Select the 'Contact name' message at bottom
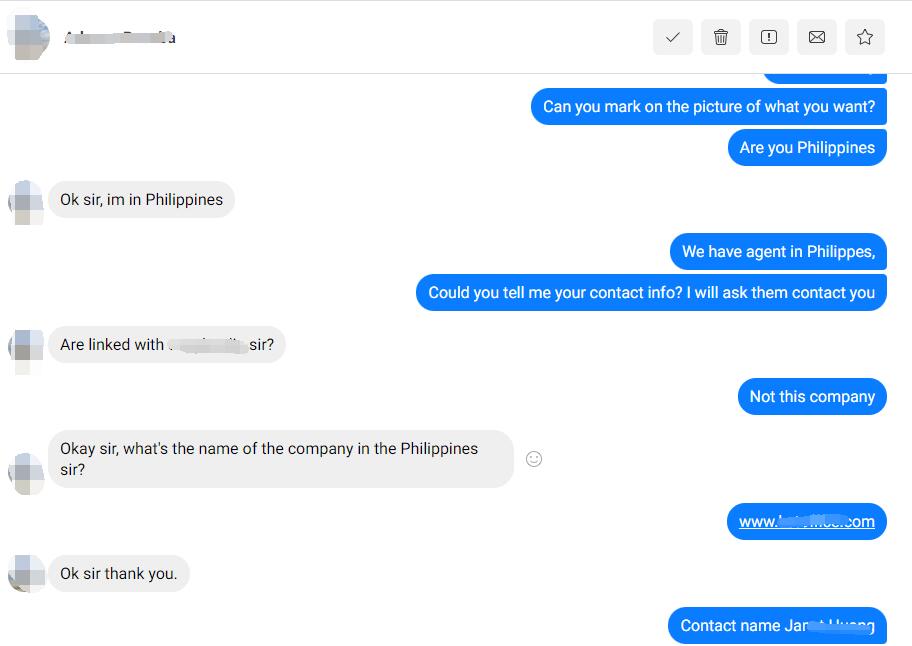Screen dimensions: 912x646 point(778,626)
